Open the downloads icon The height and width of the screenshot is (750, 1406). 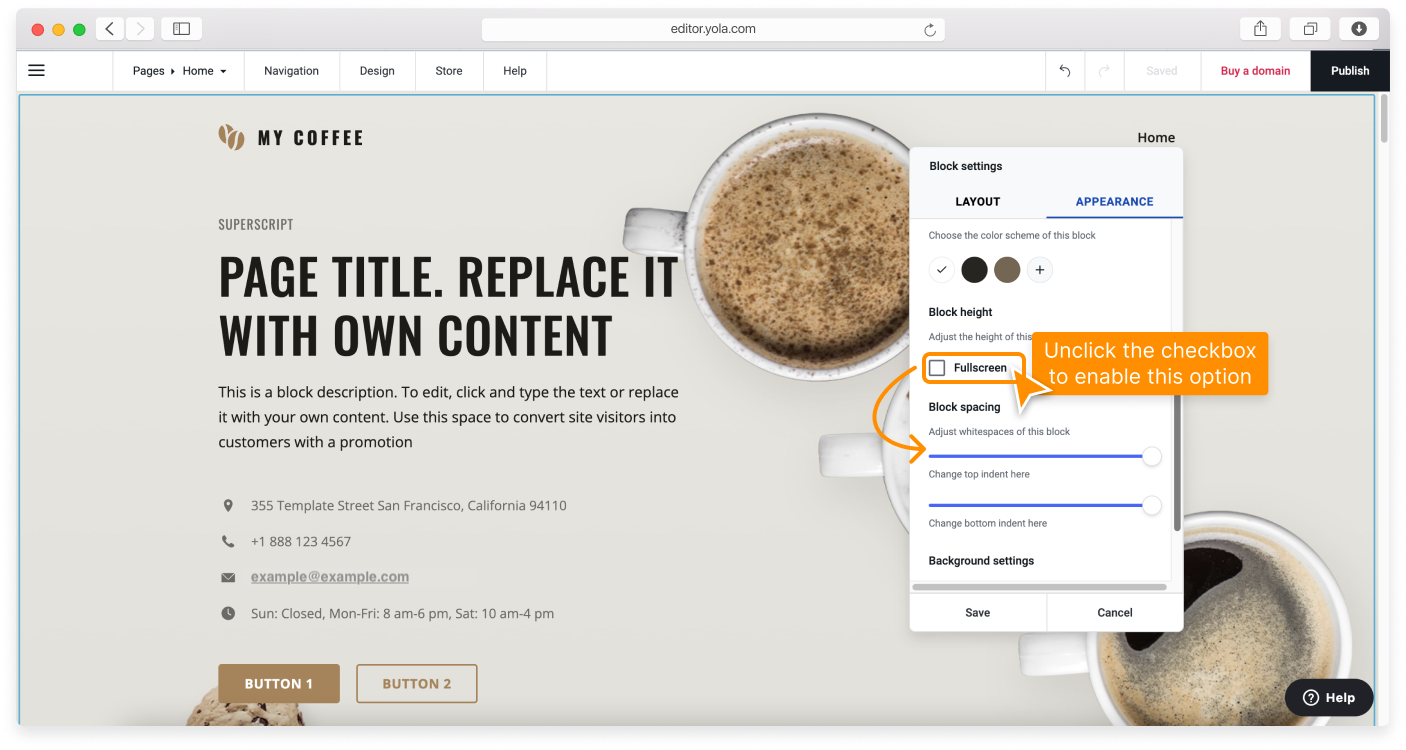pyautogui.click(x=1359, y=29)
